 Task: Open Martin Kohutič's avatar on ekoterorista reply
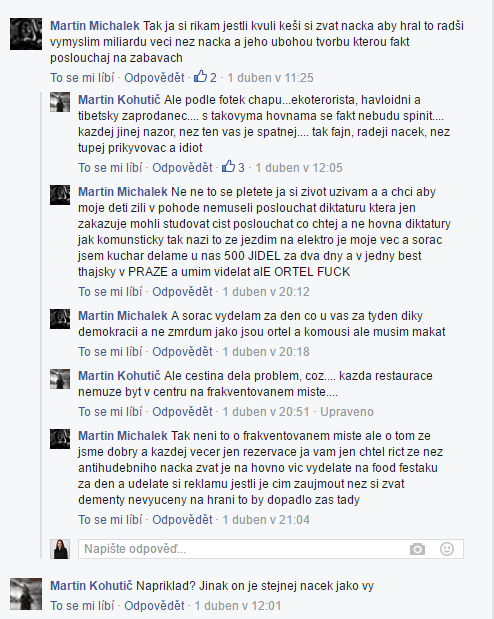[x=60, y=102]
